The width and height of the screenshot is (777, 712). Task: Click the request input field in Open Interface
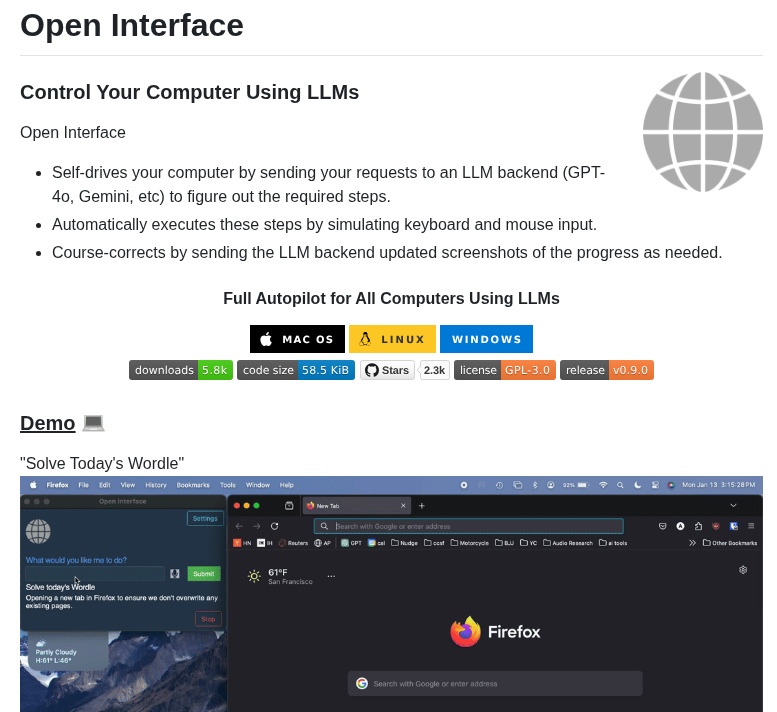tap(95, 573)
